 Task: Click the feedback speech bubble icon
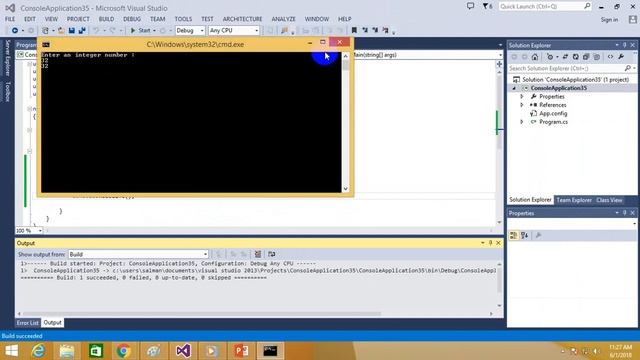coord(470,6)
